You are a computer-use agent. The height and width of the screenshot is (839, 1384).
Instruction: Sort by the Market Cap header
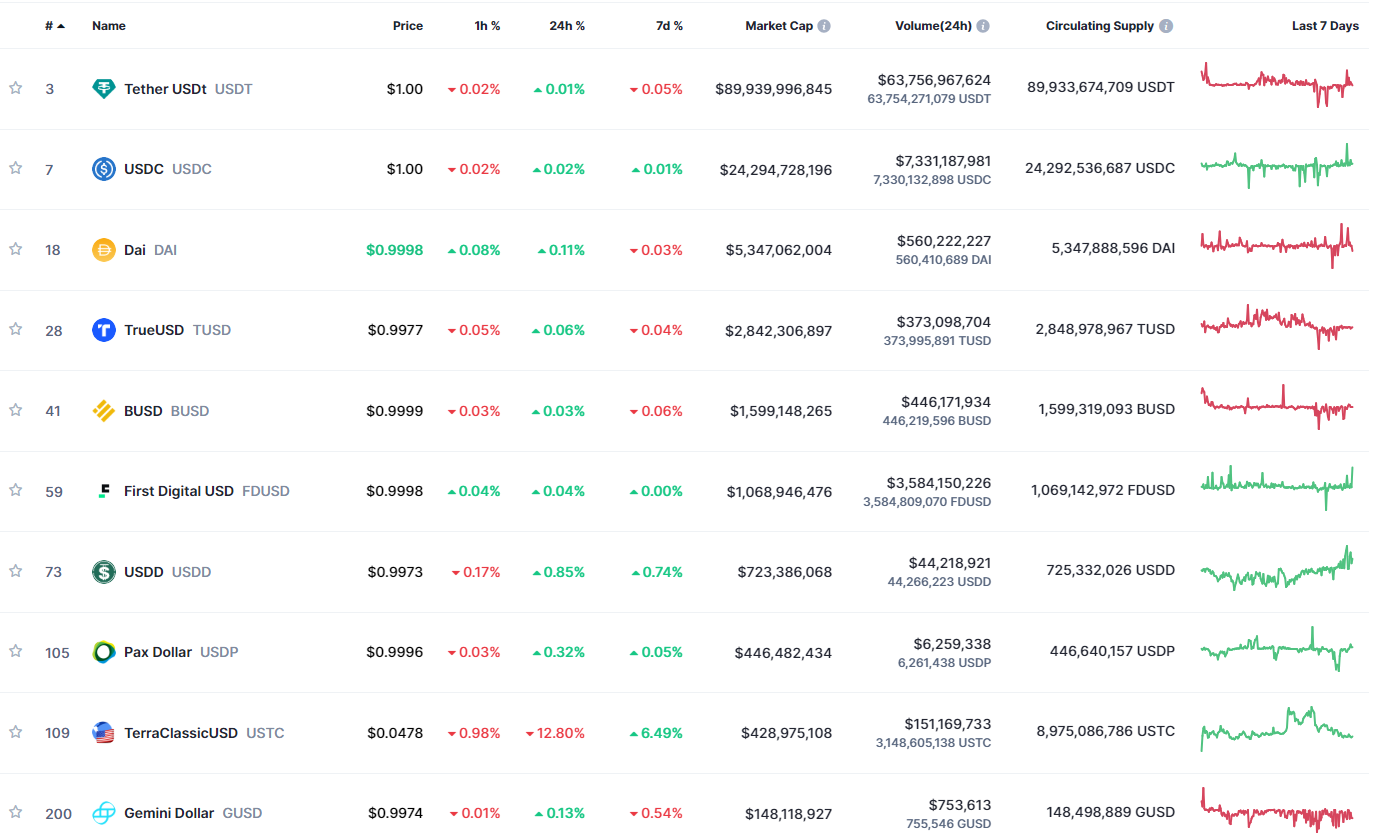[x=779, y=26]
